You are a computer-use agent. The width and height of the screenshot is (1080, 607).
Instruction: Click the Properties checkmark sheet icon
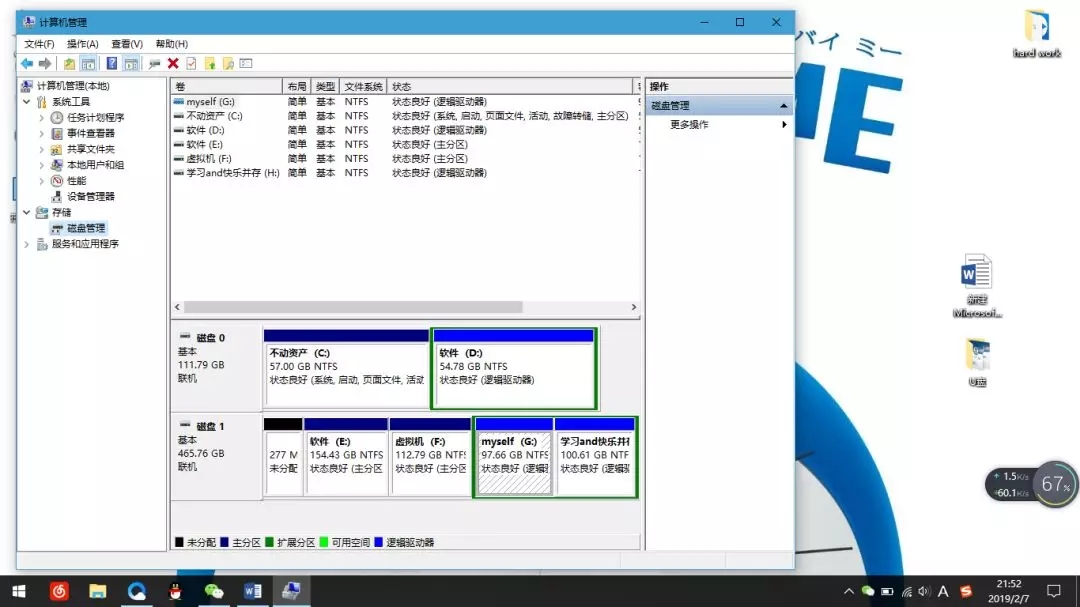click(x=191, y=63)
